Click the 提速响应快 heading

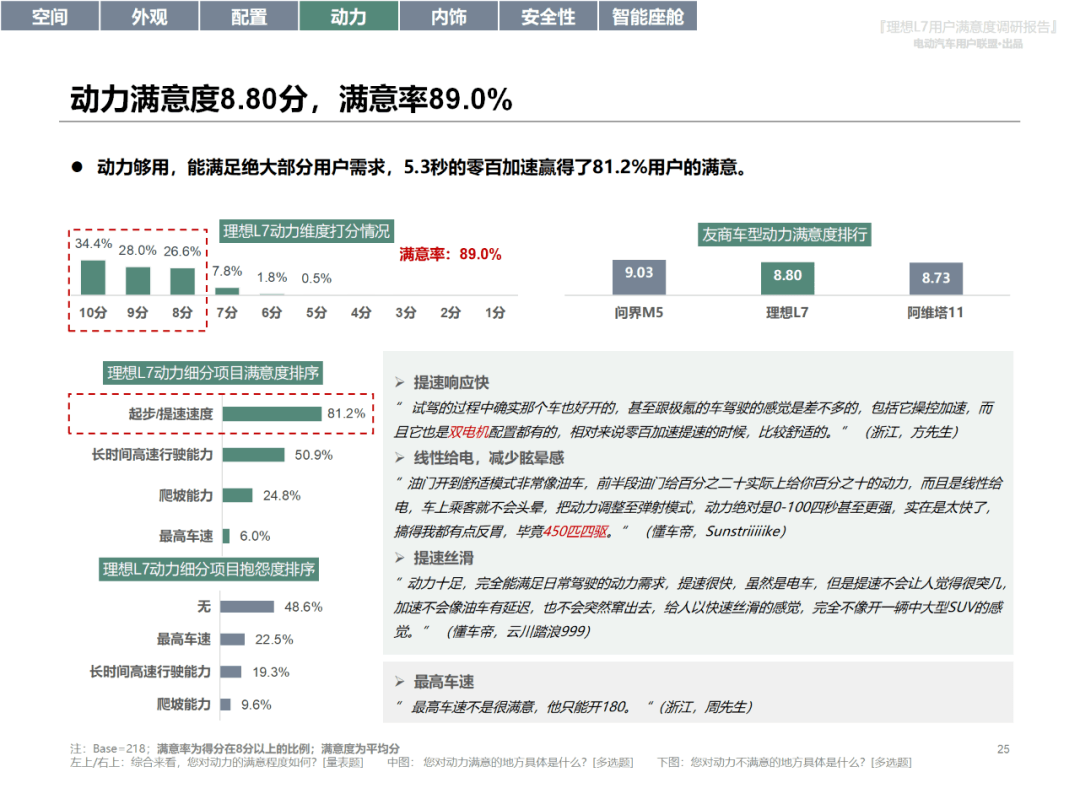[x=451, y=383]
